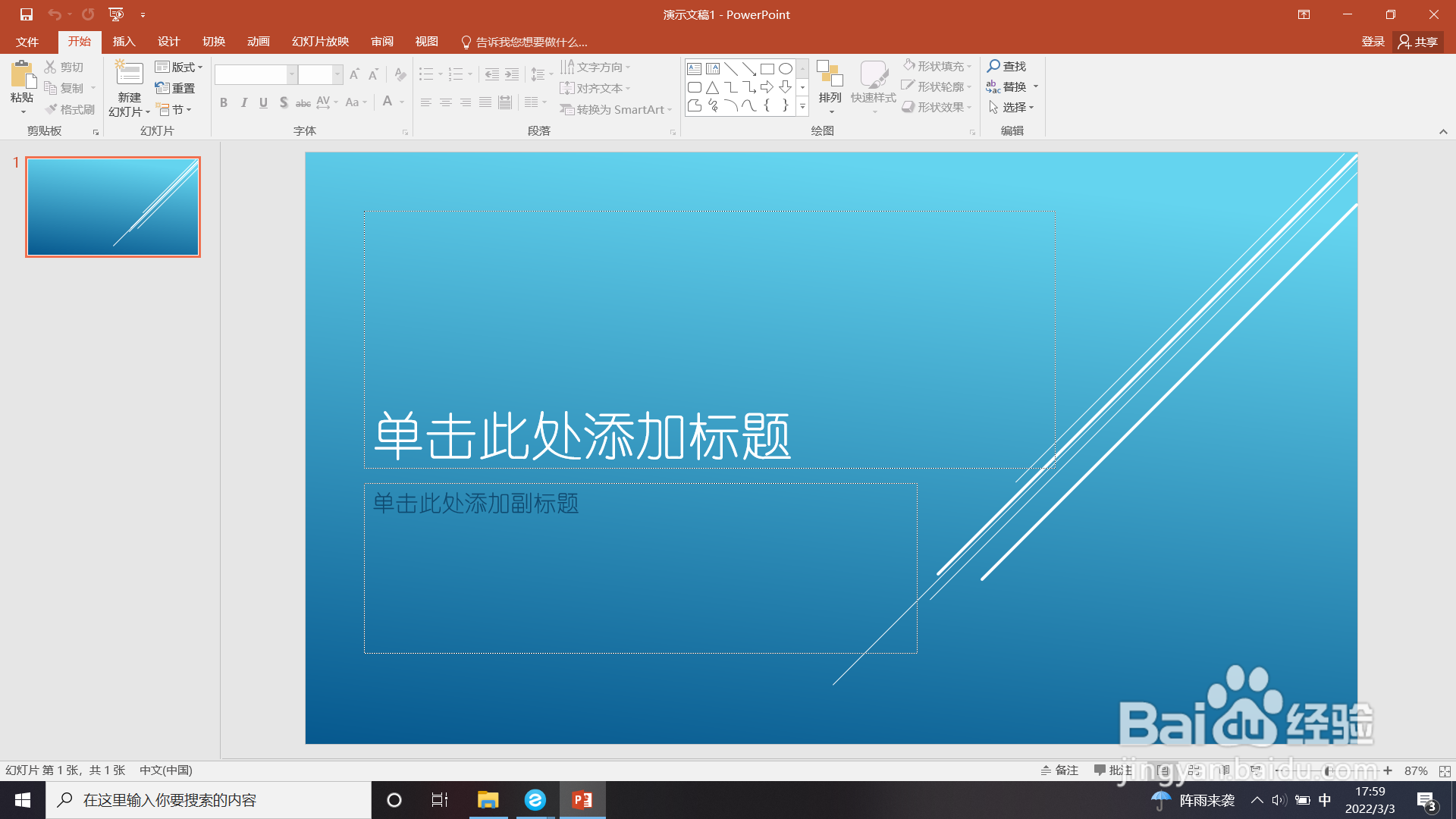Open the Arrange shapes tool

[830, 83]
